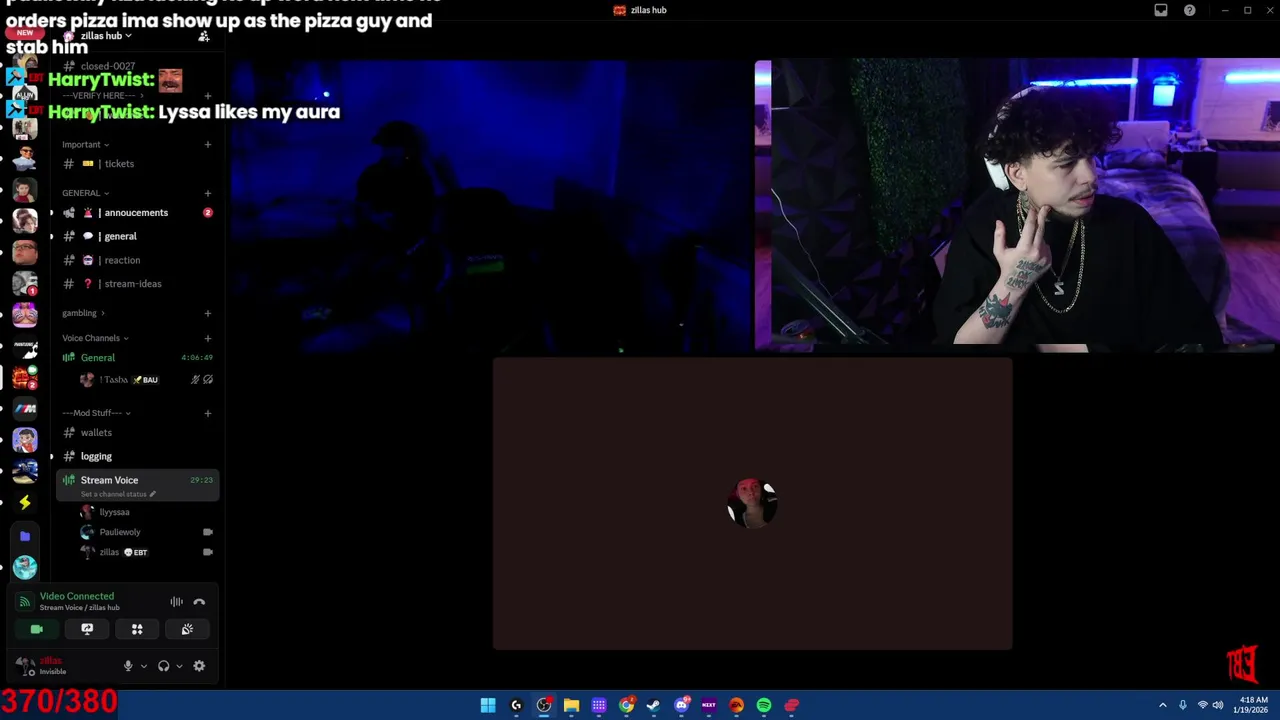
Task: Click the avatar in the empty video tile
Action: coord(752,503)
